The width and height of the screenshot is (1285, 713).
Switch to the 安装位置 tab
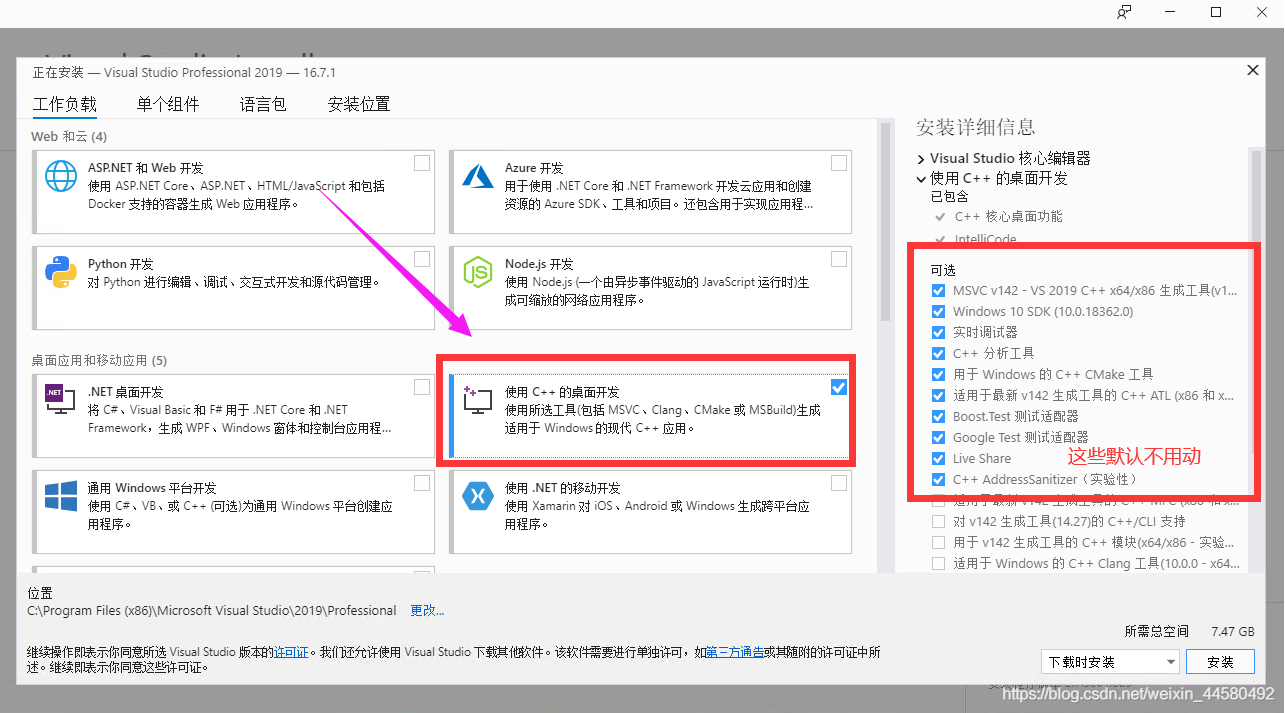coord(359,104)
